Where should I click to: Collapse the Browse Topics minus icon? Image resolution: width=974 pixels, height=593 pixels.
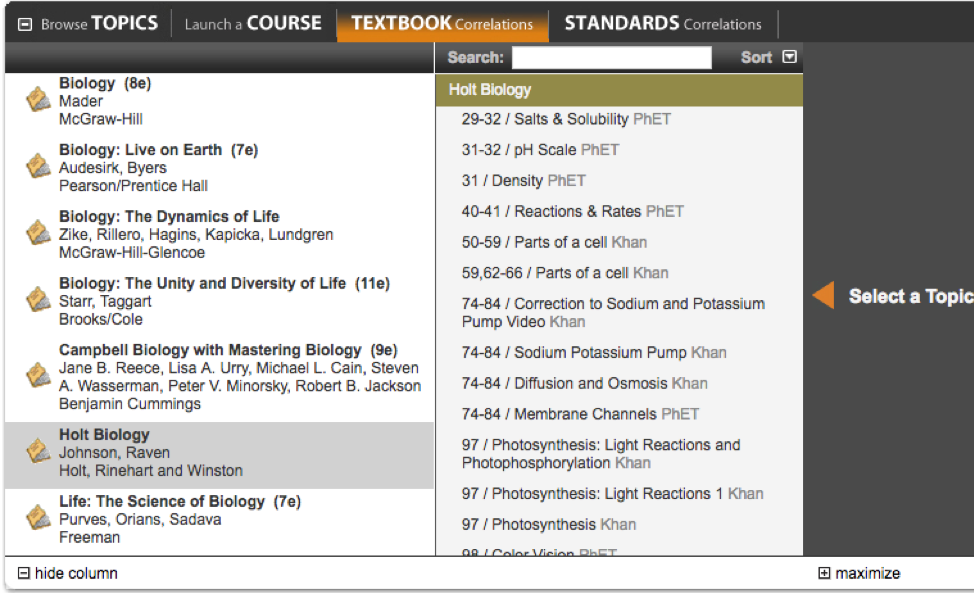pos(25,24)
